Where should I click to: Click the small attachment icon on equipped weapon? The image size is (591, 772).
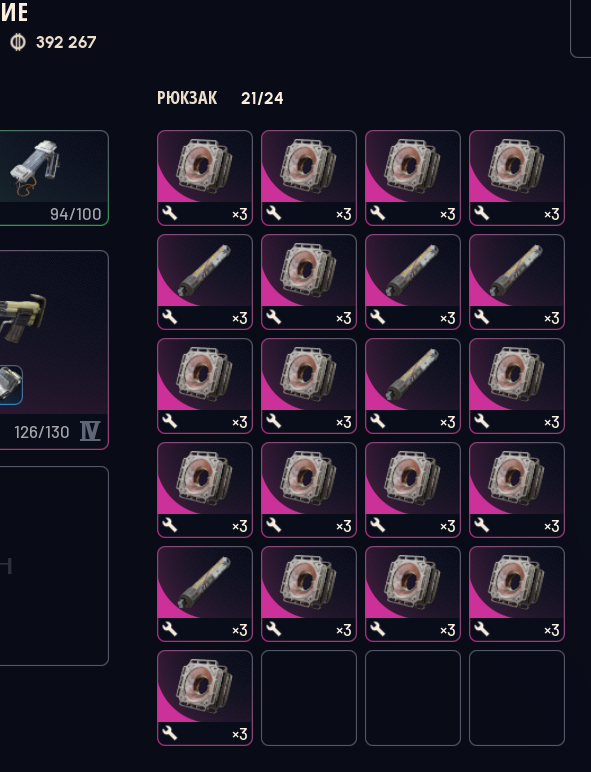11,385
